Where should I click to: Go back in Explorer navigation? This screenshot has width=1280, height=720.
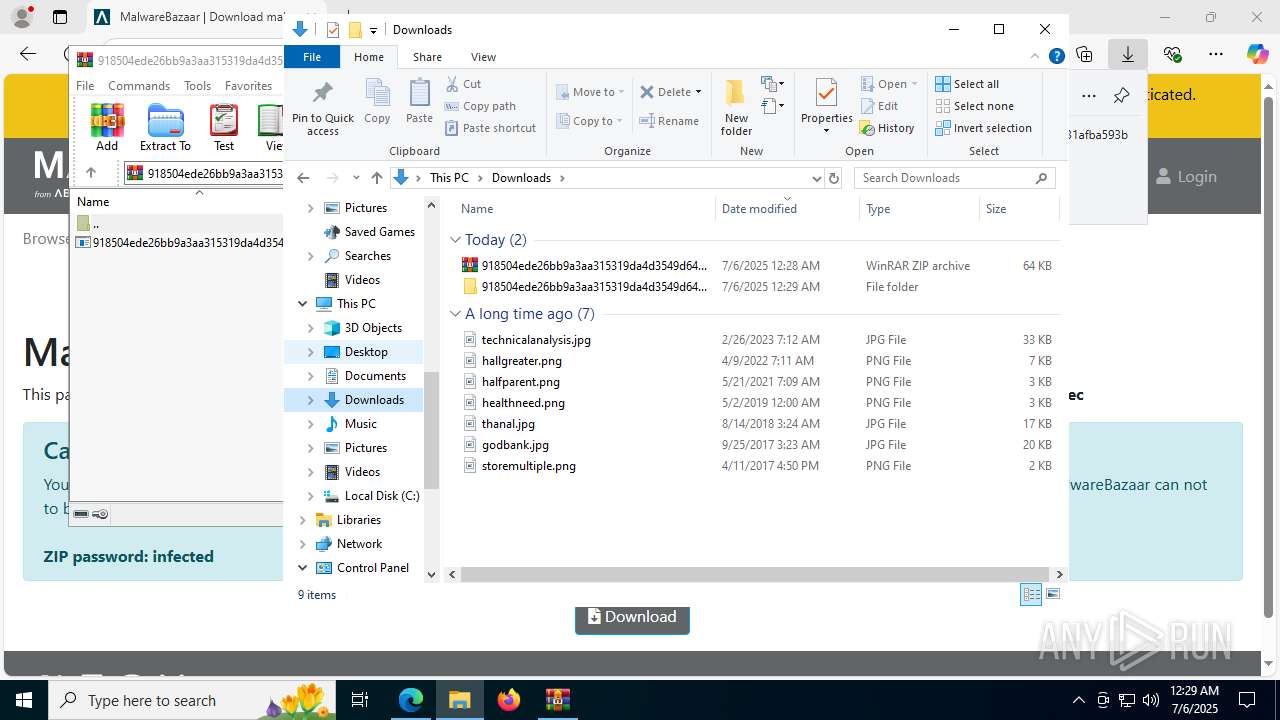pos(303,178)
